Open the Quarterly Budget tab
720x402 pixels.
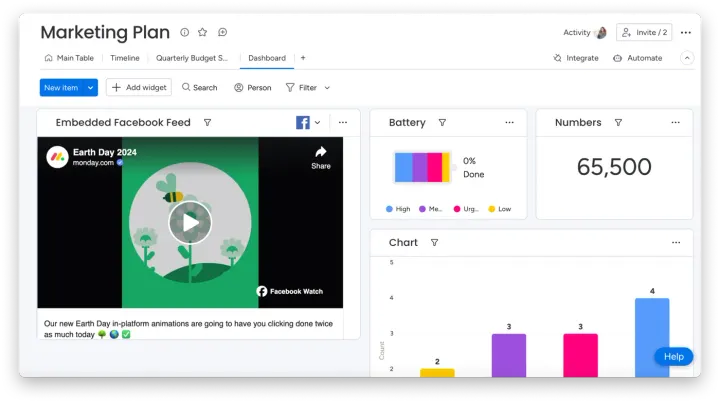pos(192,58)
